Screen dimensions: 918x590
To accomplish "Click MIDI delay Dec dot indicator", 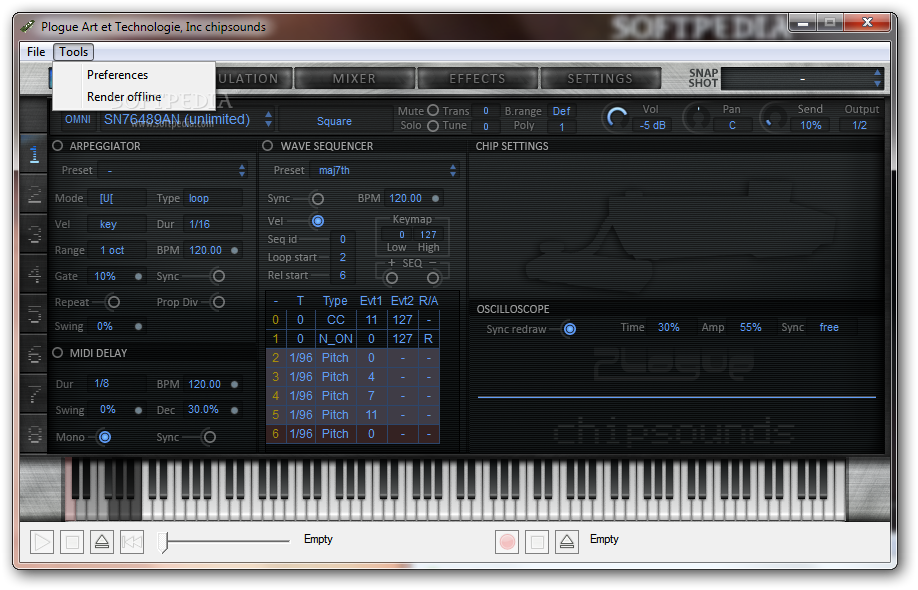I will 234,410.
